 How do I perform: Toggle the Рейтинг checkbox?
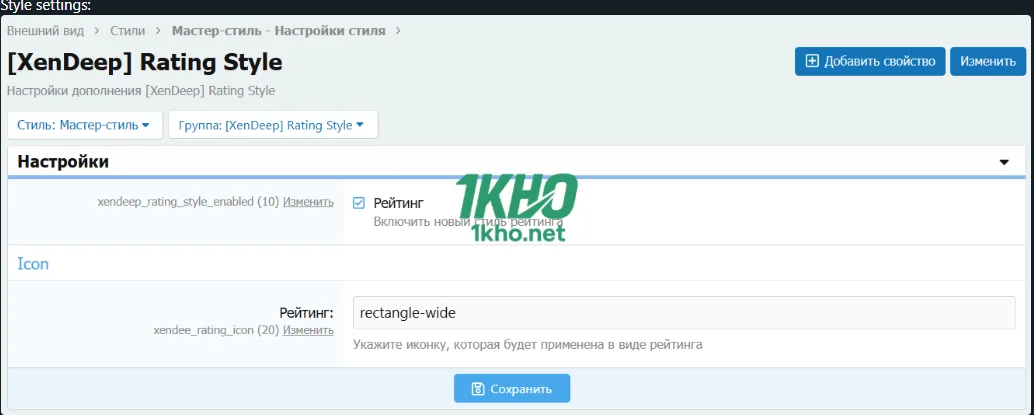pyautogui.click(x=359, y=203)
